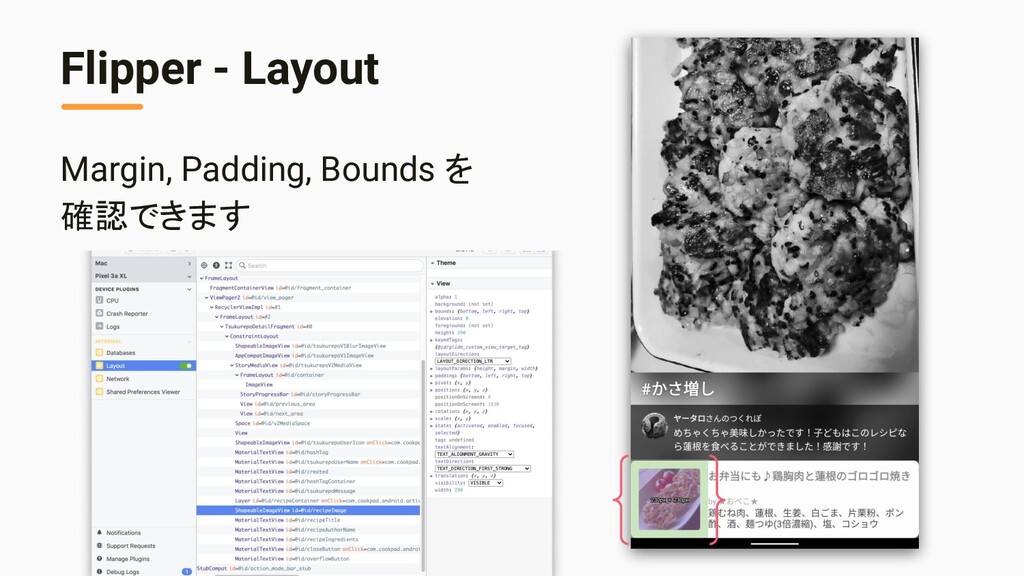
Task: Collapse the View section
Action: [x=432, y=283]
